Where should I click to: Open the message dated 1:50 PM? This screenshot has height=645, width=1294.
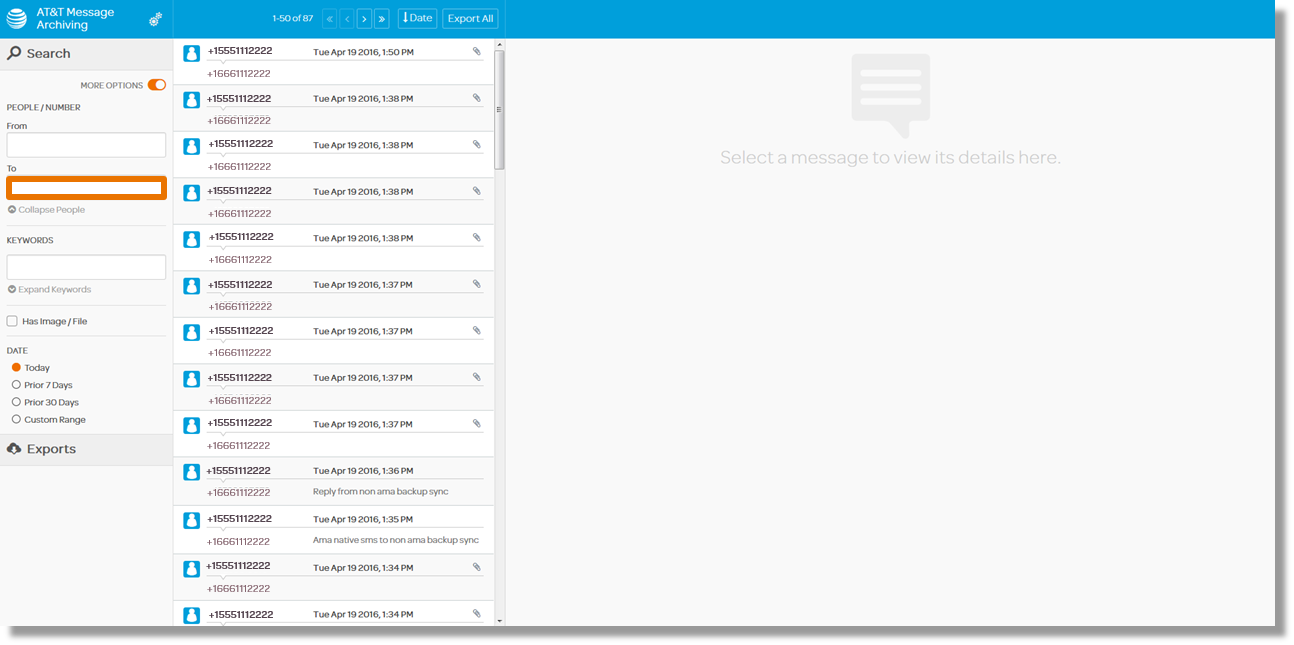coord(333,62)
